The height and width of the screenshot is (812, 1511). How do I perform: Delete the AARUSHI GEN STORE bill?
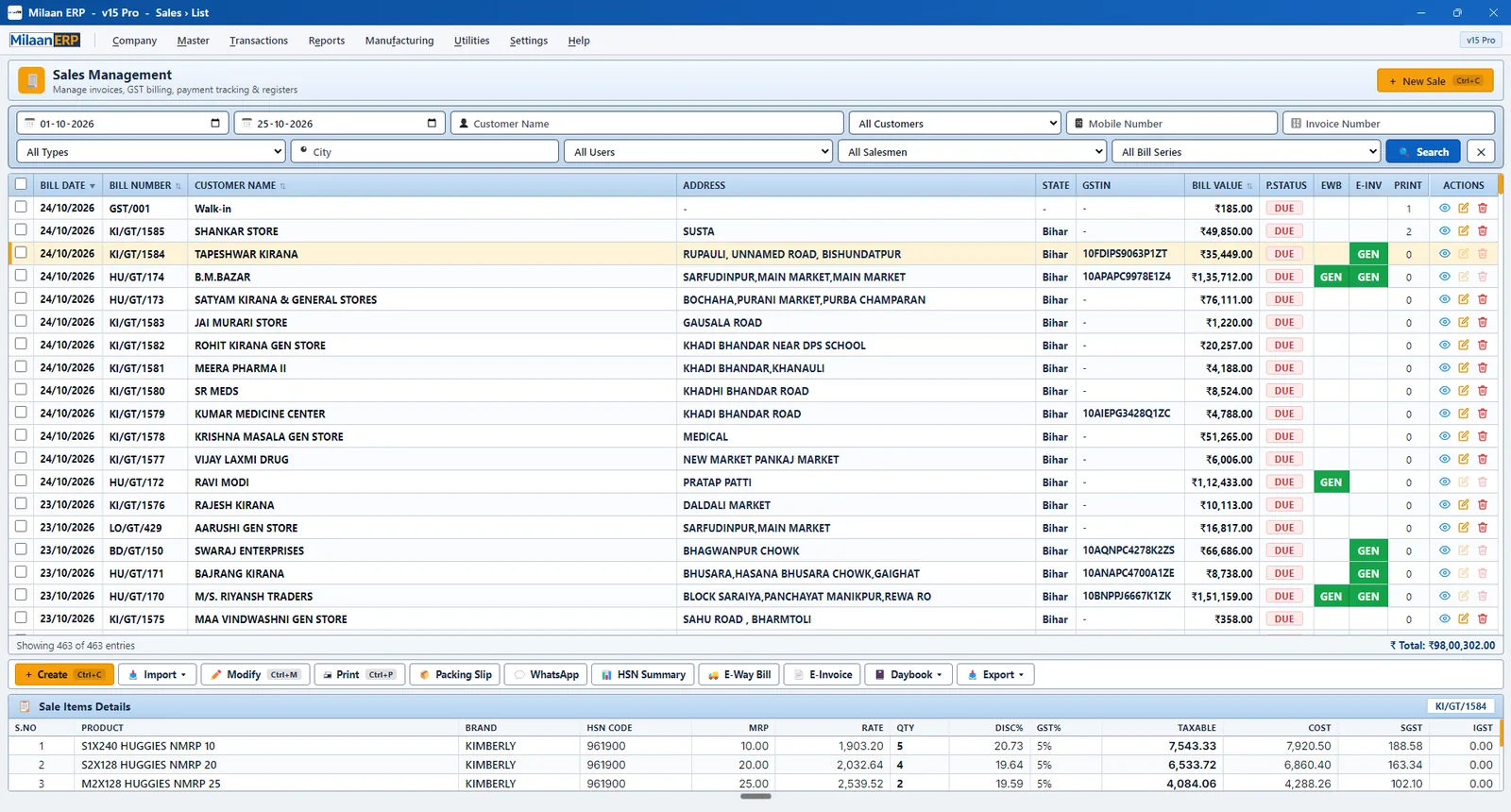pyautogui.click(x=1483, y=528)
